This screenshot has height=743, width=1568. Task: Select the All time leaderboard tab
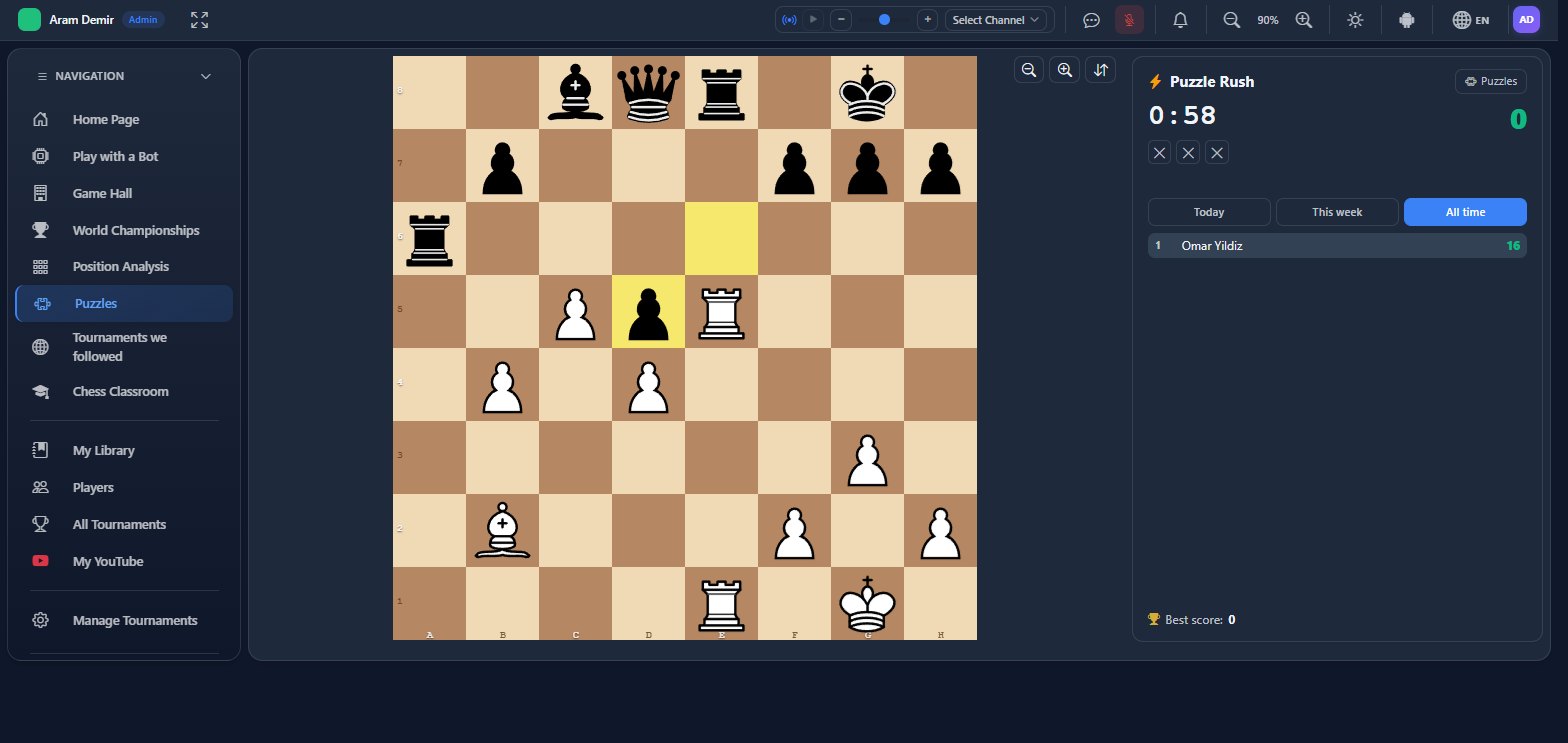pos(1465,212)
